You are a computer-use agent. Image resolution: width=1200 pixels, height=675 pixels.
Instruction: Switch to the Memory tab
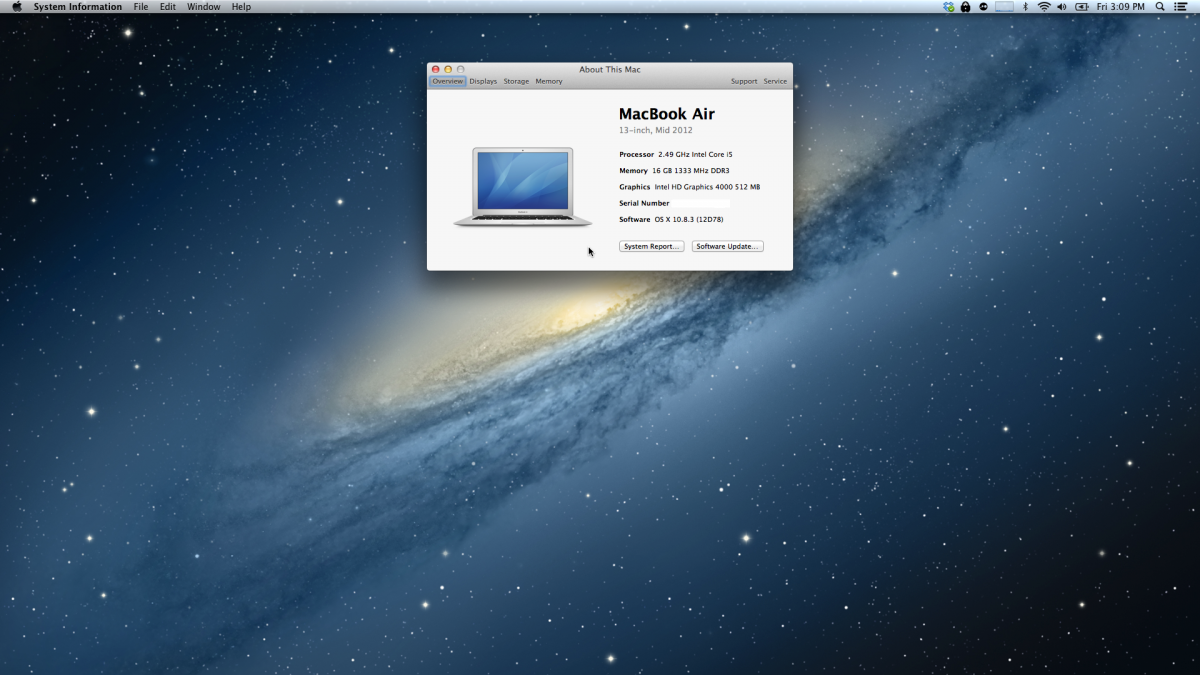point(549,81)
